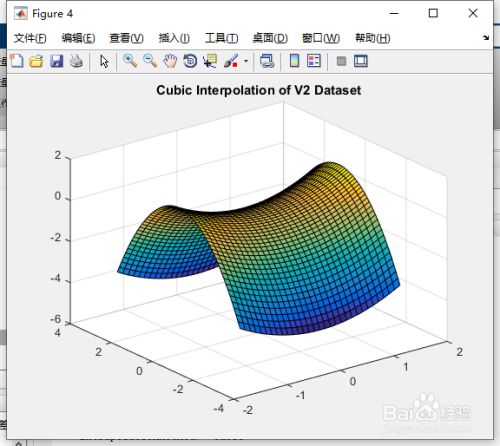This screenshot has height=446, width=500.
Task: Open the 查看(V) menu
Action: (126, 38)
